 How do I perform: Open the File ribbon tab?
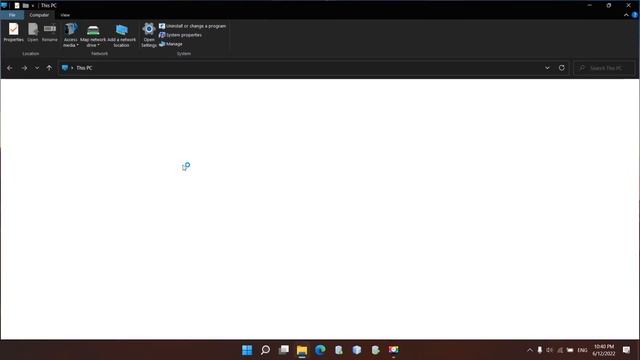click(x=12, y=15)
